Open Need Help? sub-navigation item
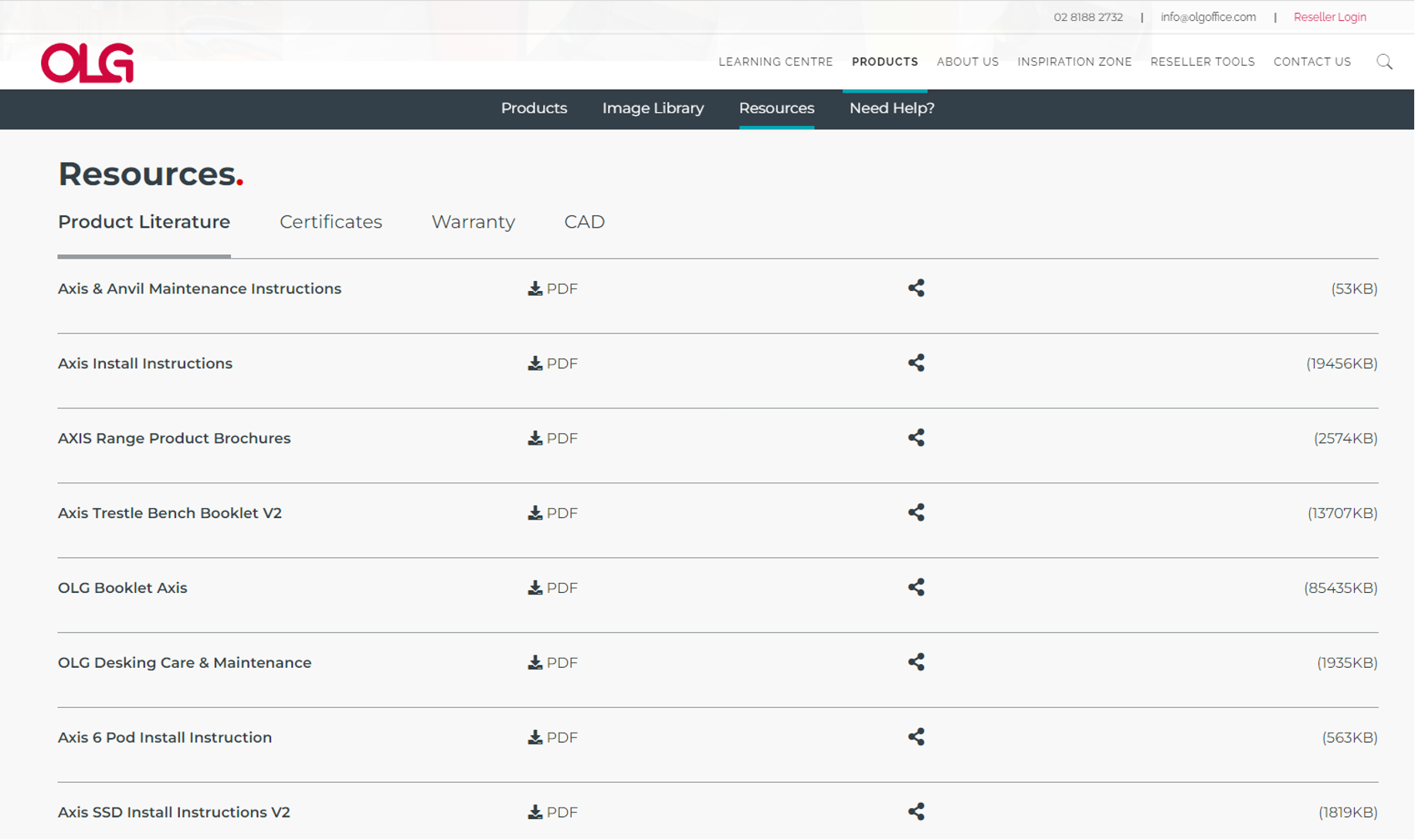This screenshot has width=1415, height=840. tap(891, 109)
